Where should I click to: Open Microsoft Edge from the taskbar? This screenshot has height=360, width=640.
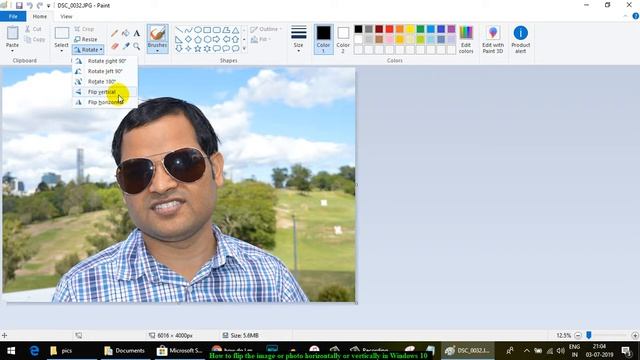click(x=34, y=351)
